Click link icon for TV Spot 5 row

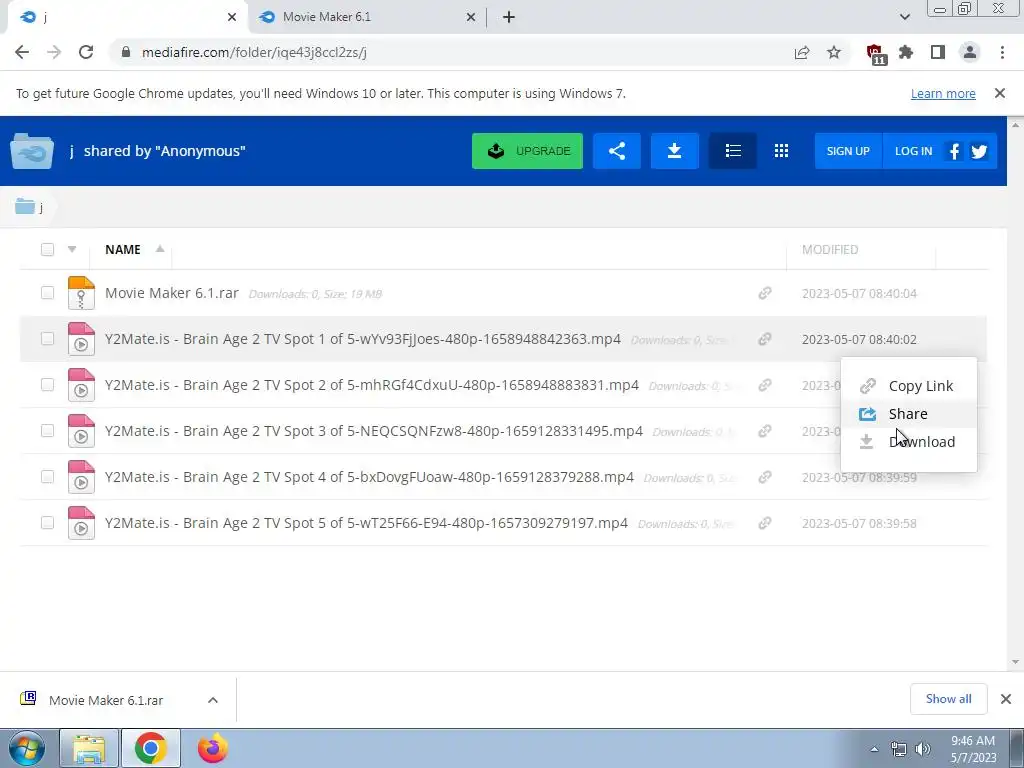point(765,523)
